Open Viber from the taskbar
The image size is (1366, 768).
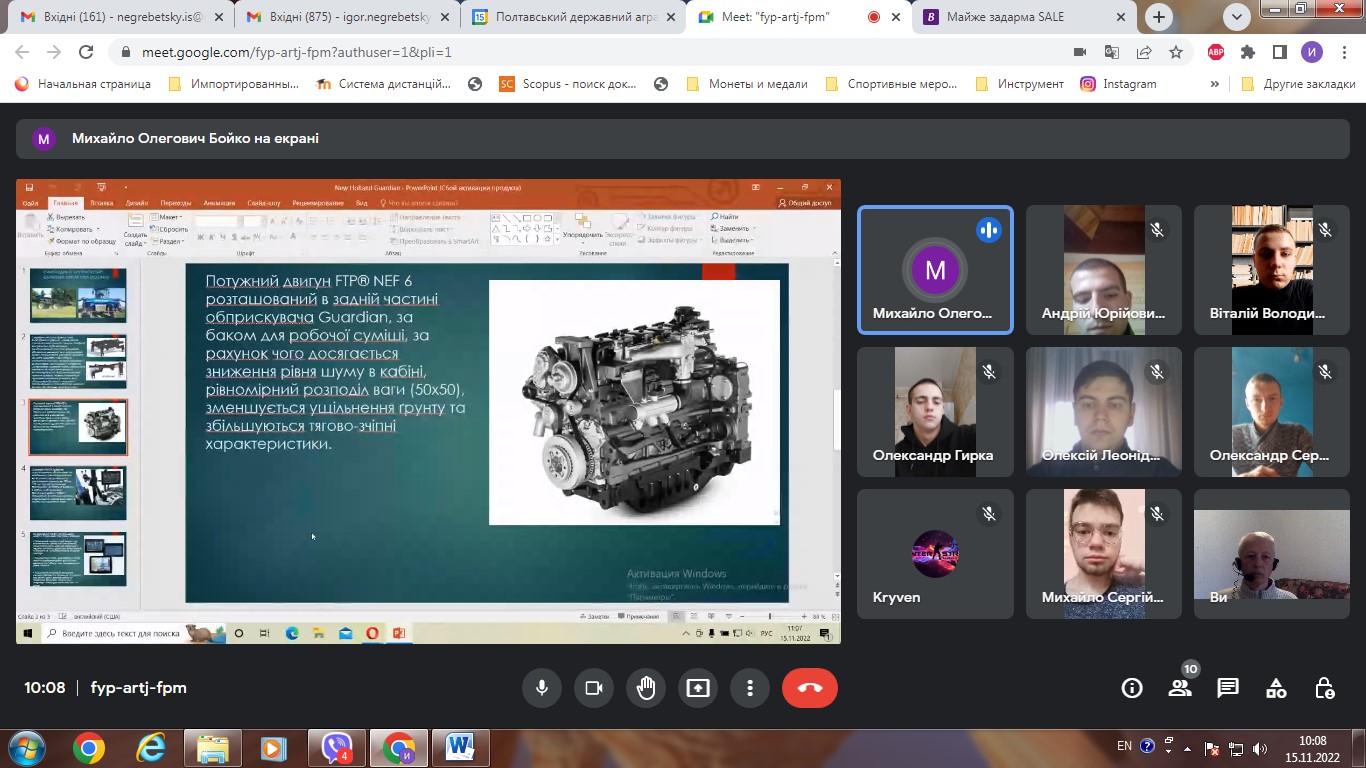pos(336,747)
